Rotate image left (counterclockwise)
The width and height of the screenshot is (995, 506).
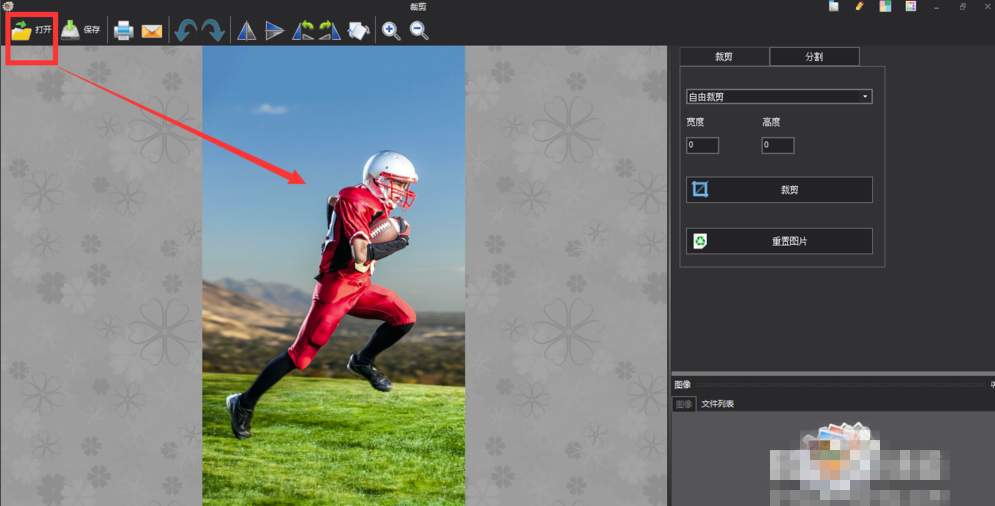[302, 31]
